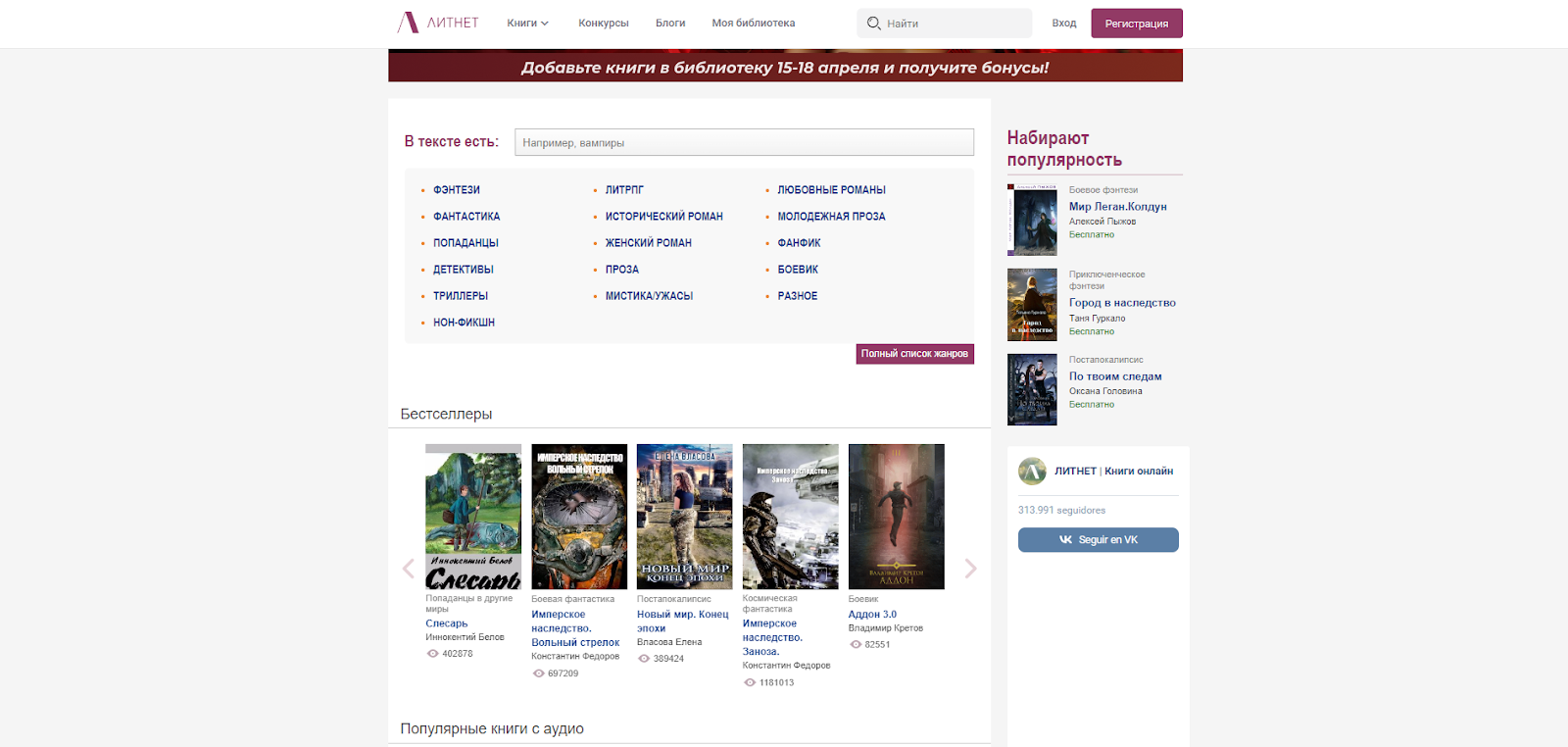This screenshot has width=1568, height=747.
Task: Focus the Найти search field
Action: tap(945, 24)
